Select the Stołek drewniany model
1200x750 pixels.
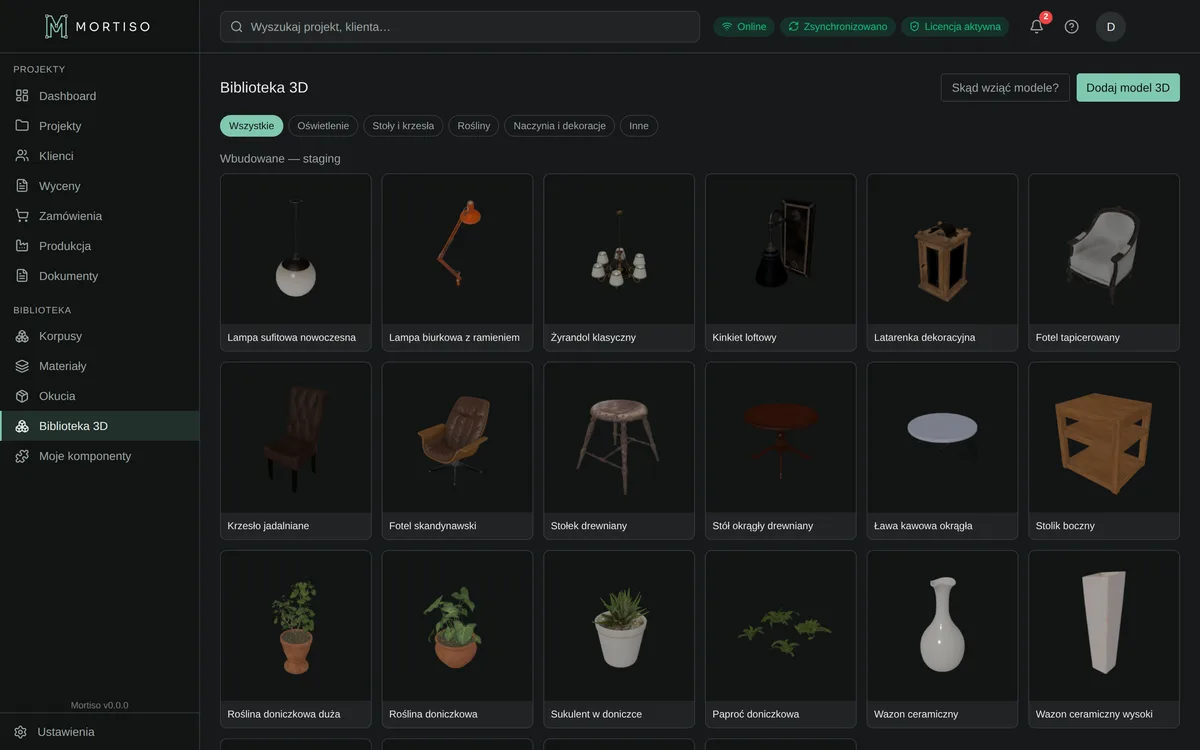(619, 451)
